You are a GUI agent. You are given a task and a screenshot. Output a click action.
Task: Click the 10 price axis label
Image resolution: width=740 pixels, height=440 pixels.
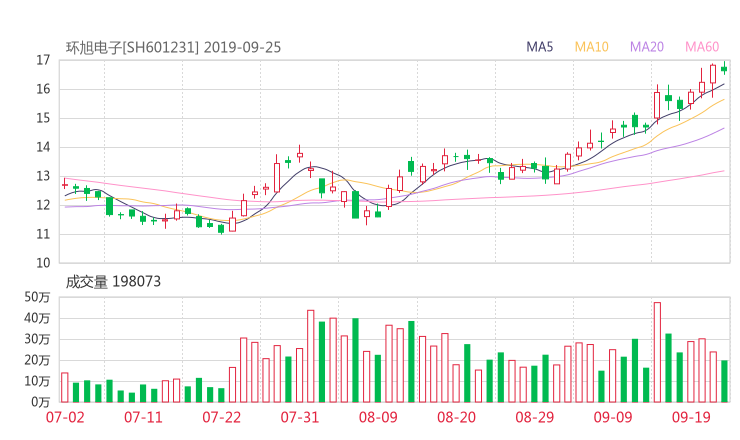tap(43, 263)
